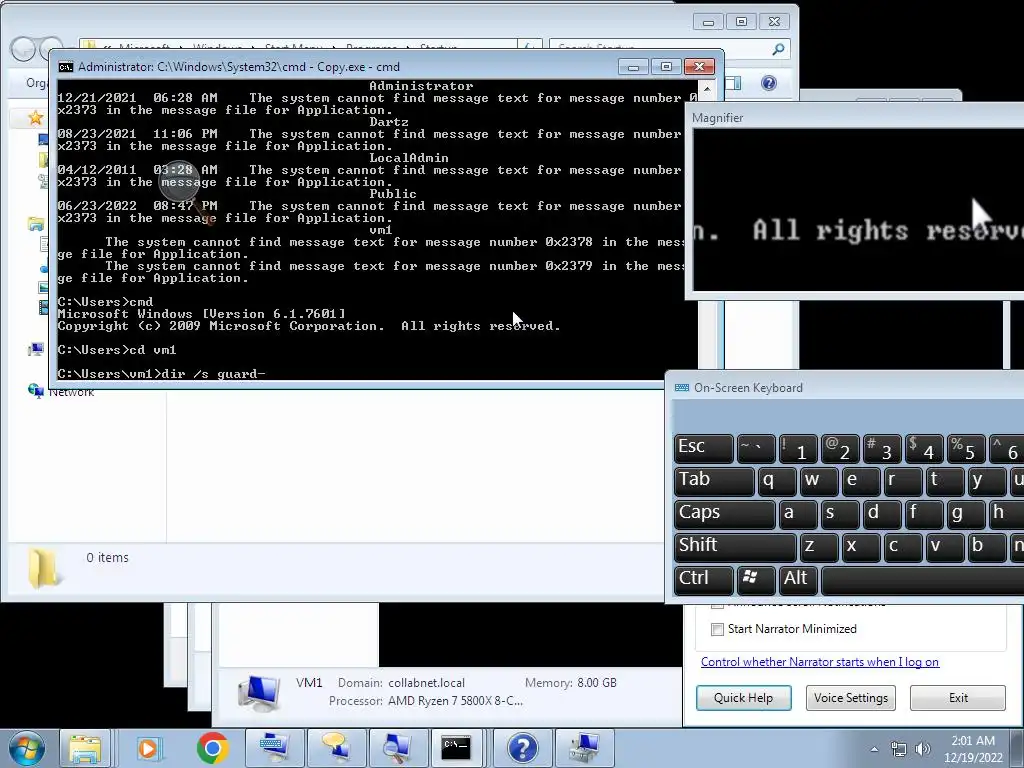Tap the f key on the On-Screen Keyboard
This screenshot has width=1024, height=768.
coord(923,514)
